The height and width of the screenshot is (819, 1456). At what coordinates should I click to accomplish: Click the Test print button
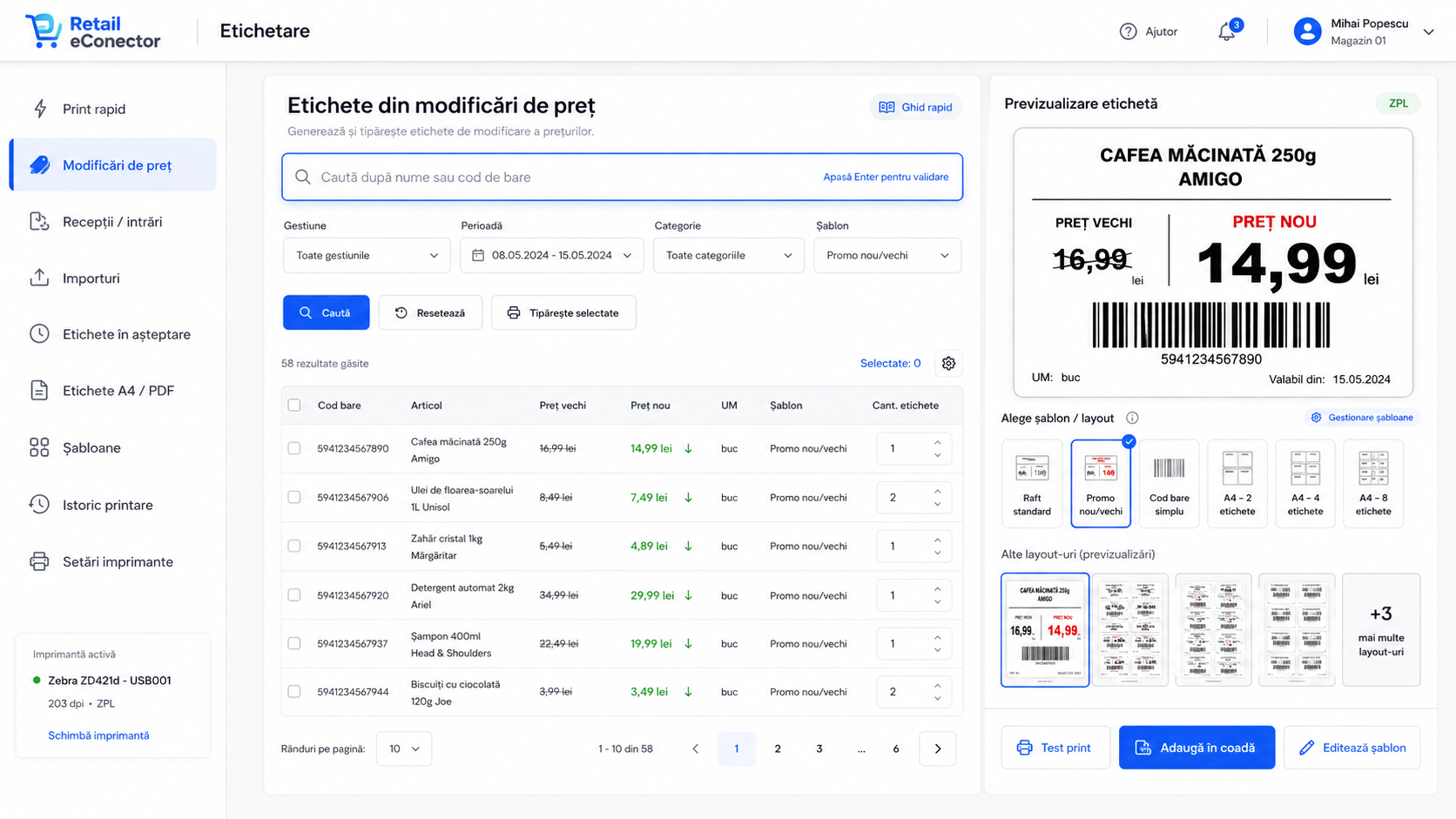pyautogui.click(x=1055, y=748)
